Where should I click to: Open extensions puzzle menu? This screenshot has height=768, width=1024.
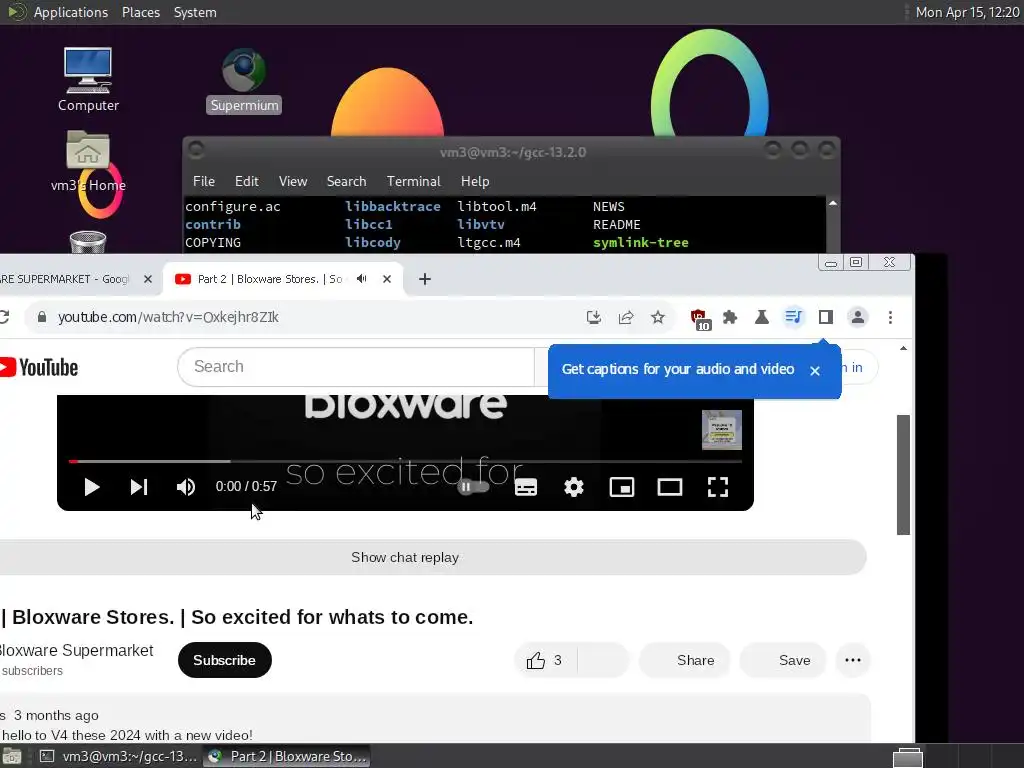click(x=730, y=317)
